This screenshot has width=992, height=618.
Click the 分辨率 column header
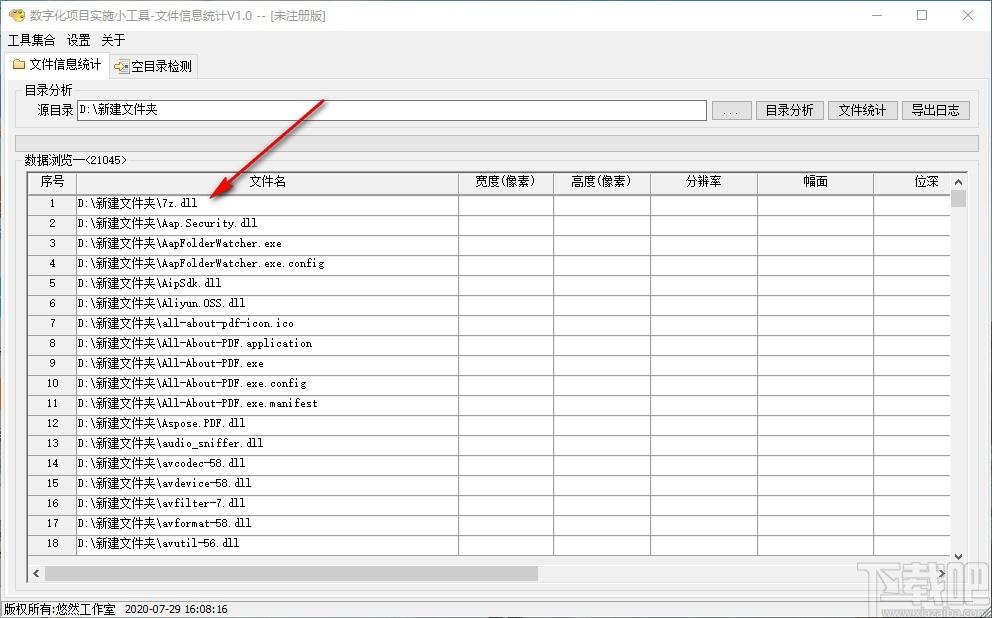pyautogui.click(x=704, y=182)
